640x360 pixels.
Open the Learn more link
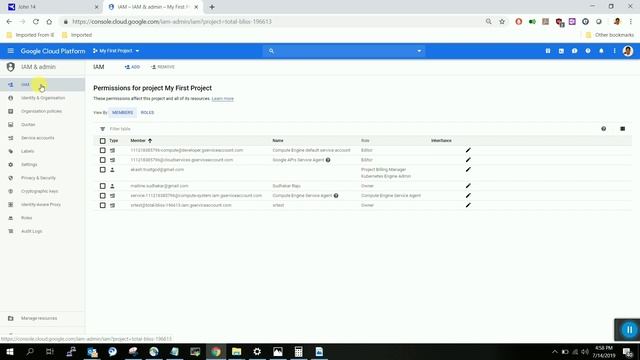(x=222, y=99)
